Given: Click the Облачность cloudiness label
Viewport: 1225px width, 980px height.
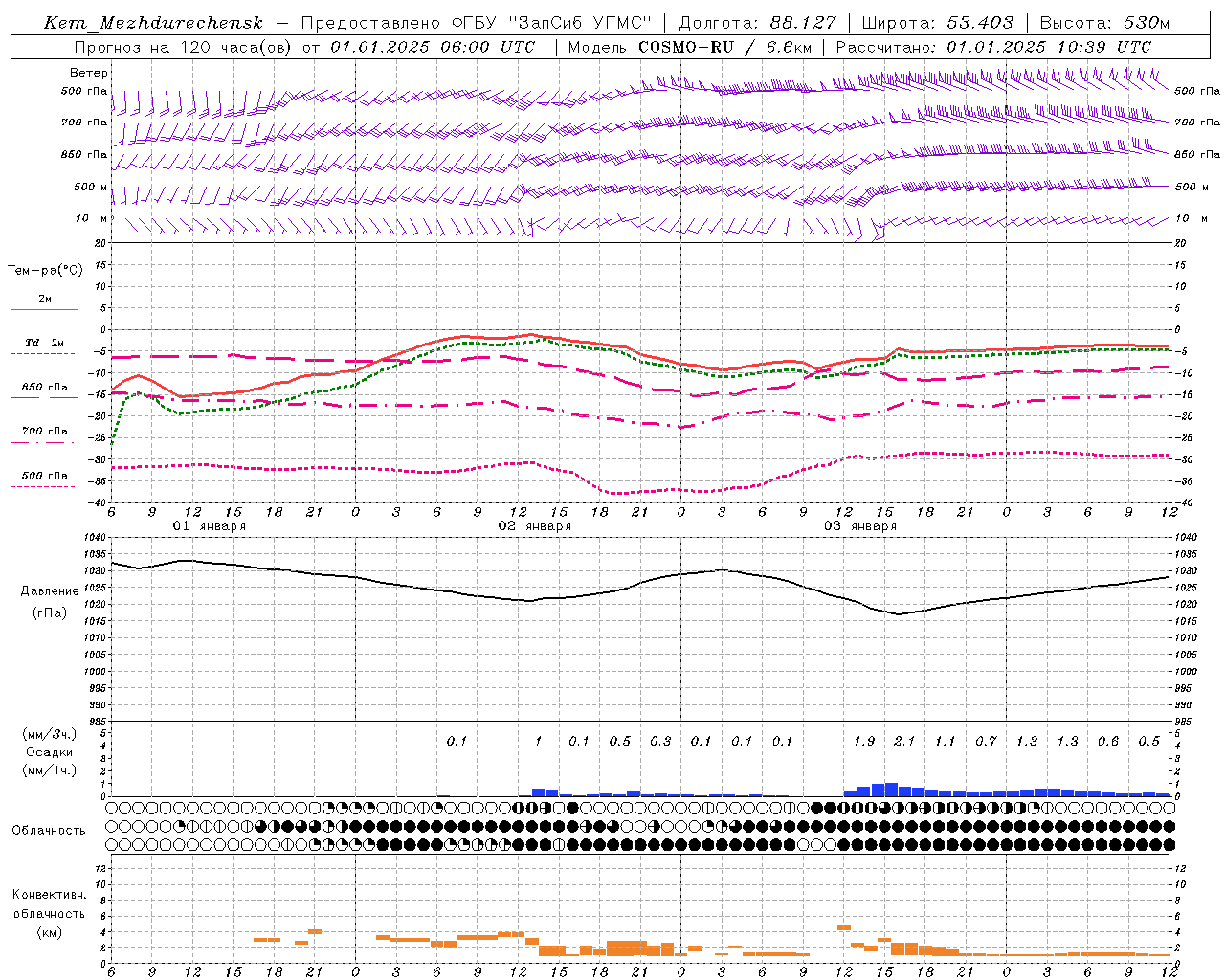Looking at the screenshot, I should click(x=49, y=830).
